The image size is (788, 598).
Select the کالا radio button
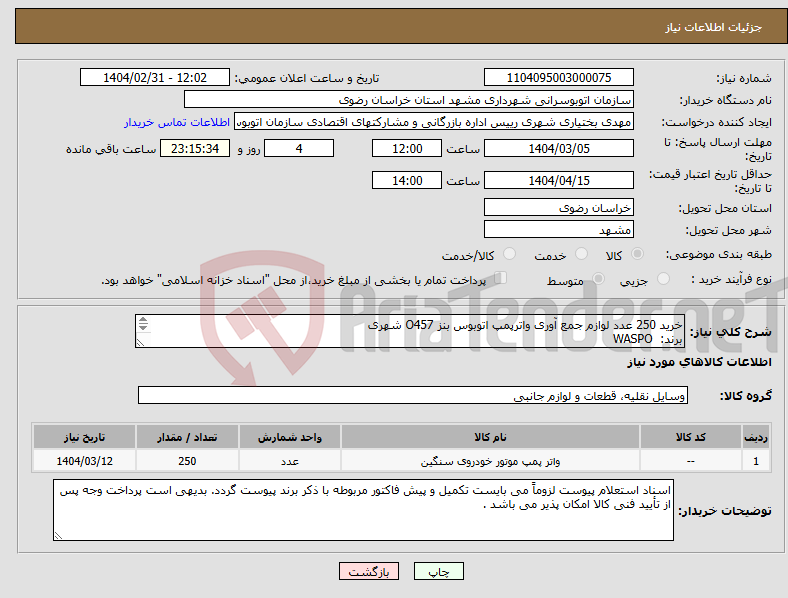(x=637, y=254)
